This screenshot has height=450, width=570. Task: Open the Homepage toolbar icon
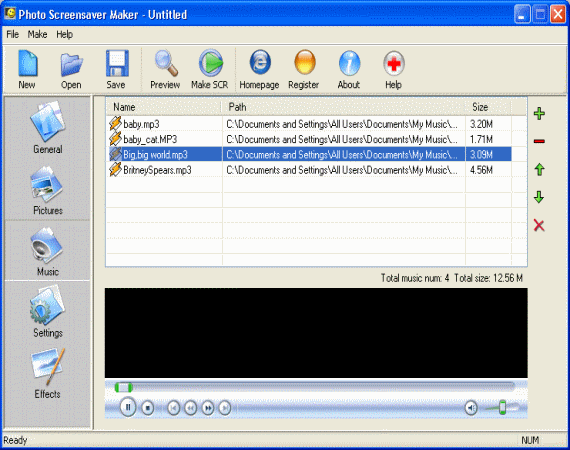[x=260, y=62]
